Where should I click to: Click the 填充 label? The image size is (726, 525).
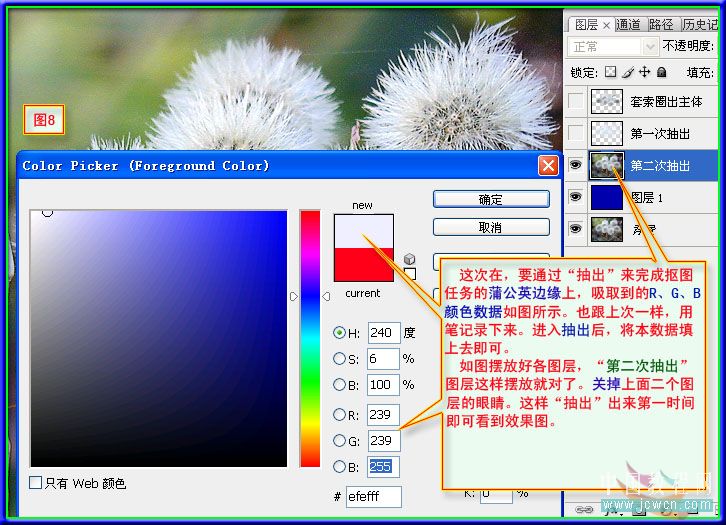[700, 72]
